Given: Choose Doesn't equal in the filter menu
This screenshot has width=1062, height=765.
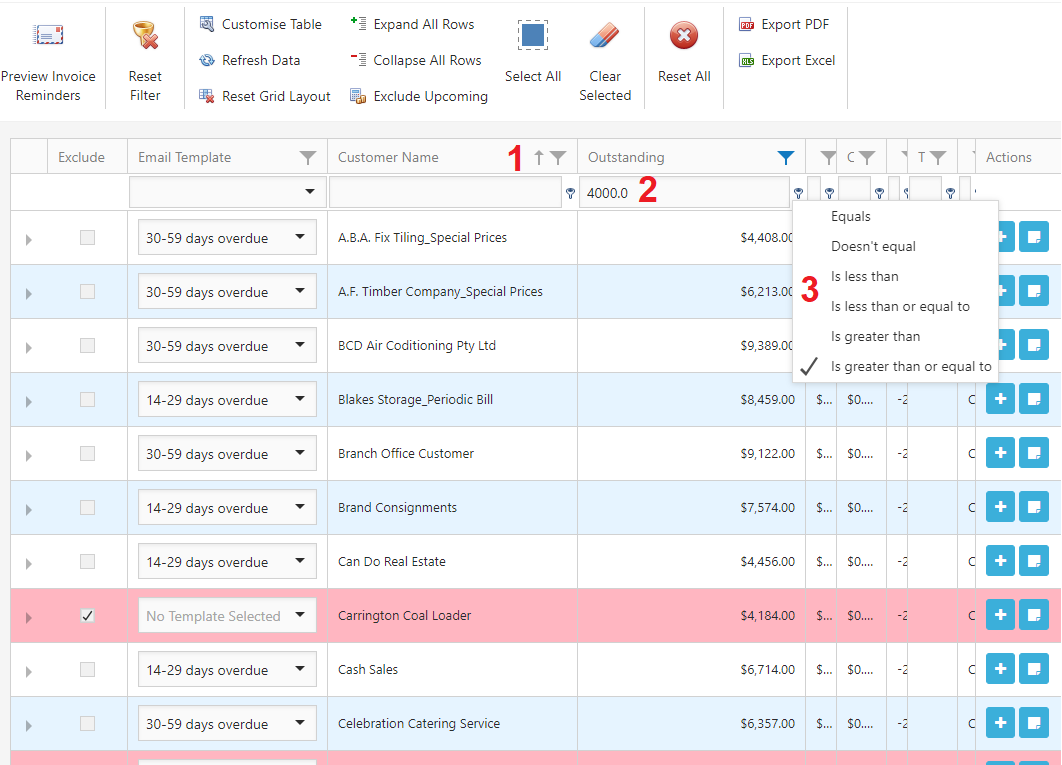Looking at the screenshot, I should (895, 247).
